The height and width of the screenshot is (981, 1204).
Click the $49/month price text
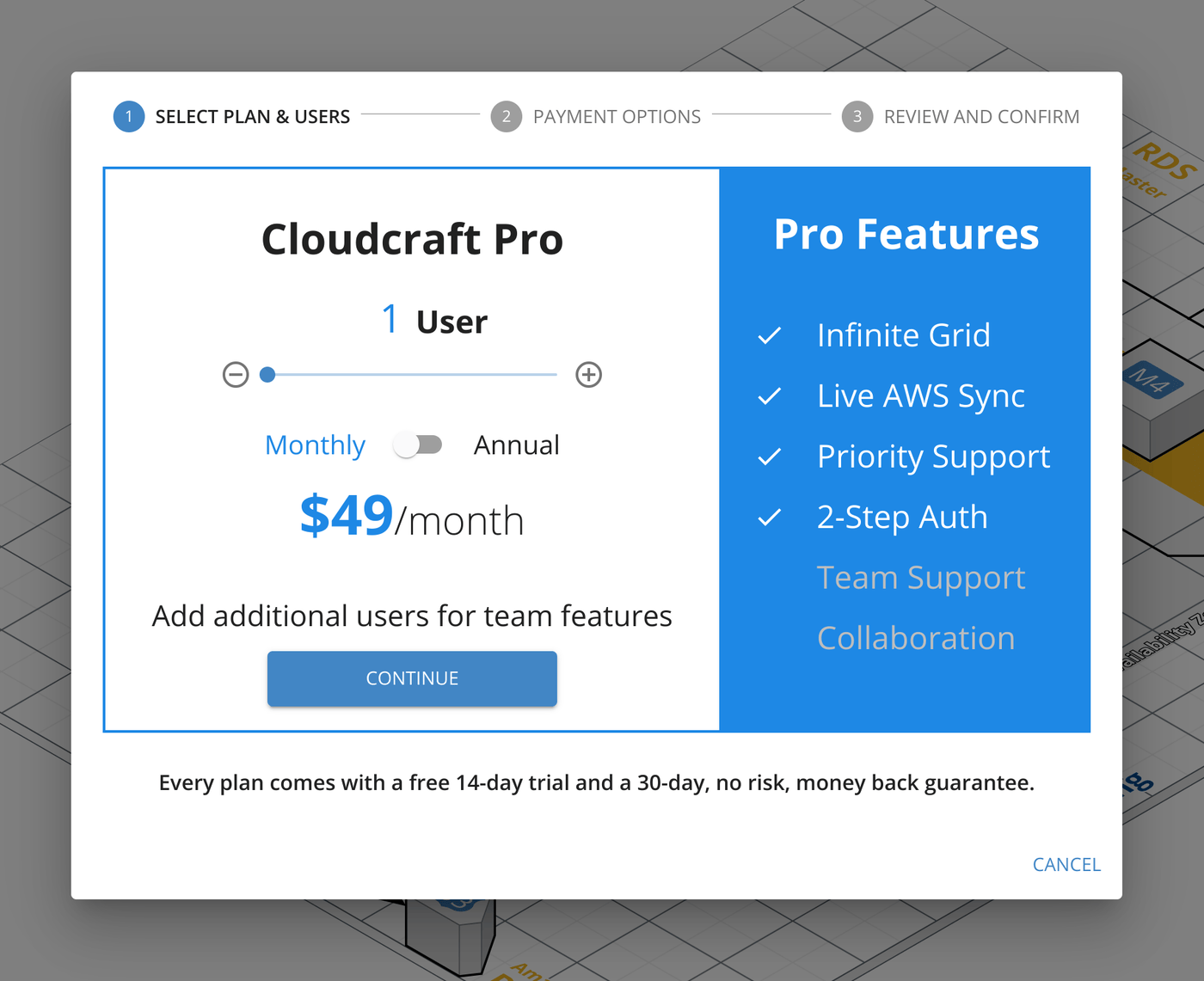412,517
